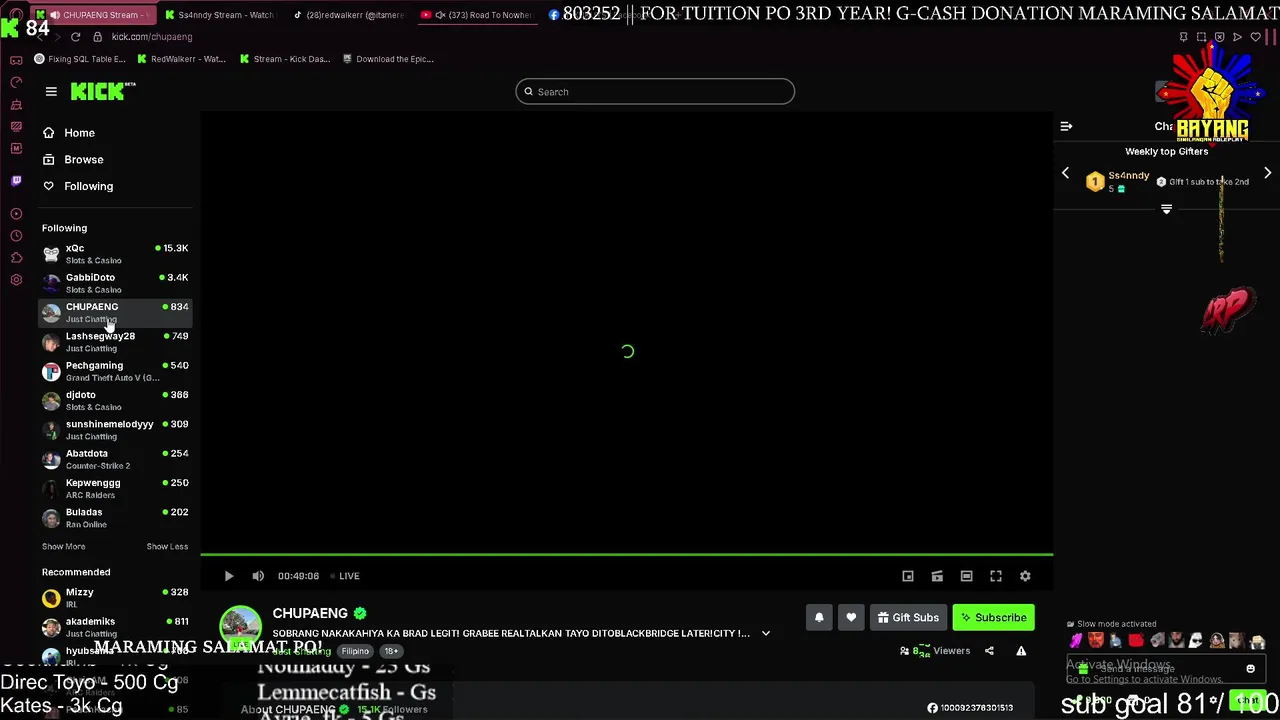This screenshot has width=1280, height=720.
Task: Click the Home icon in Kick sidebar
Action: (48, 133)
